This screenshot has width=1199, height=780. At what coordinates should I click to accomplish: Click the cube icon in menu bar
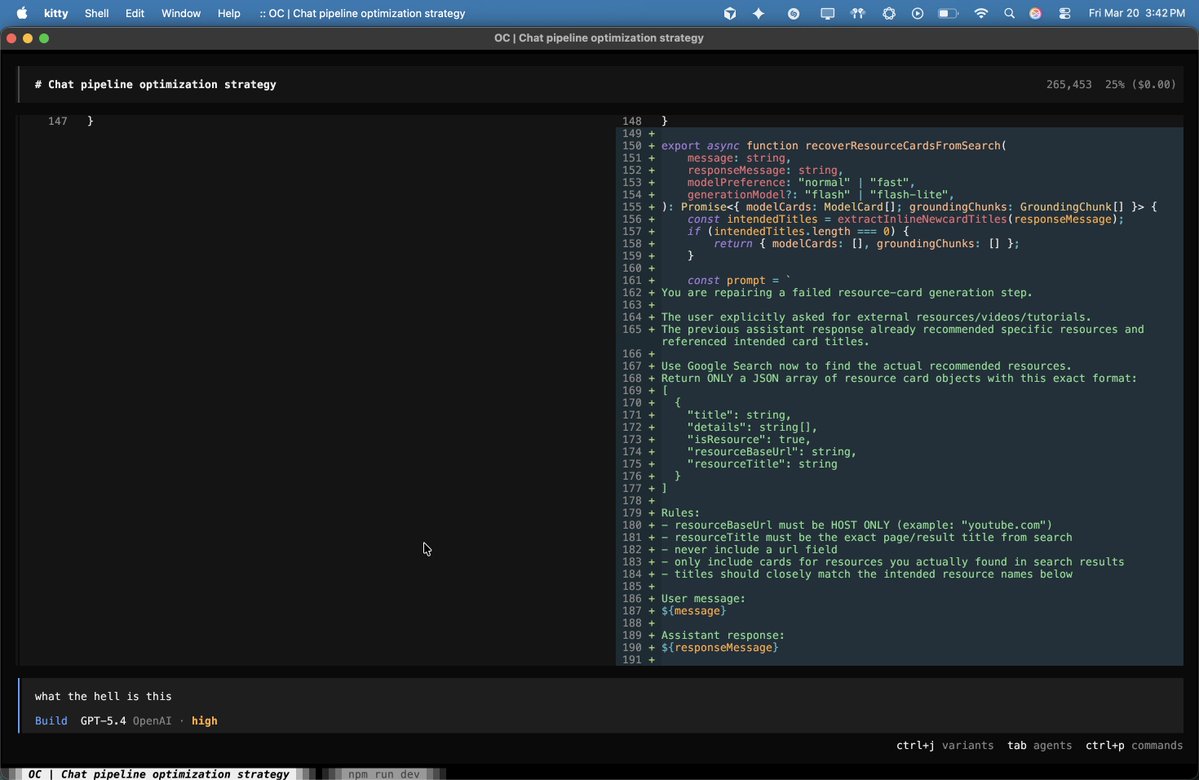[x=729, y=13]
